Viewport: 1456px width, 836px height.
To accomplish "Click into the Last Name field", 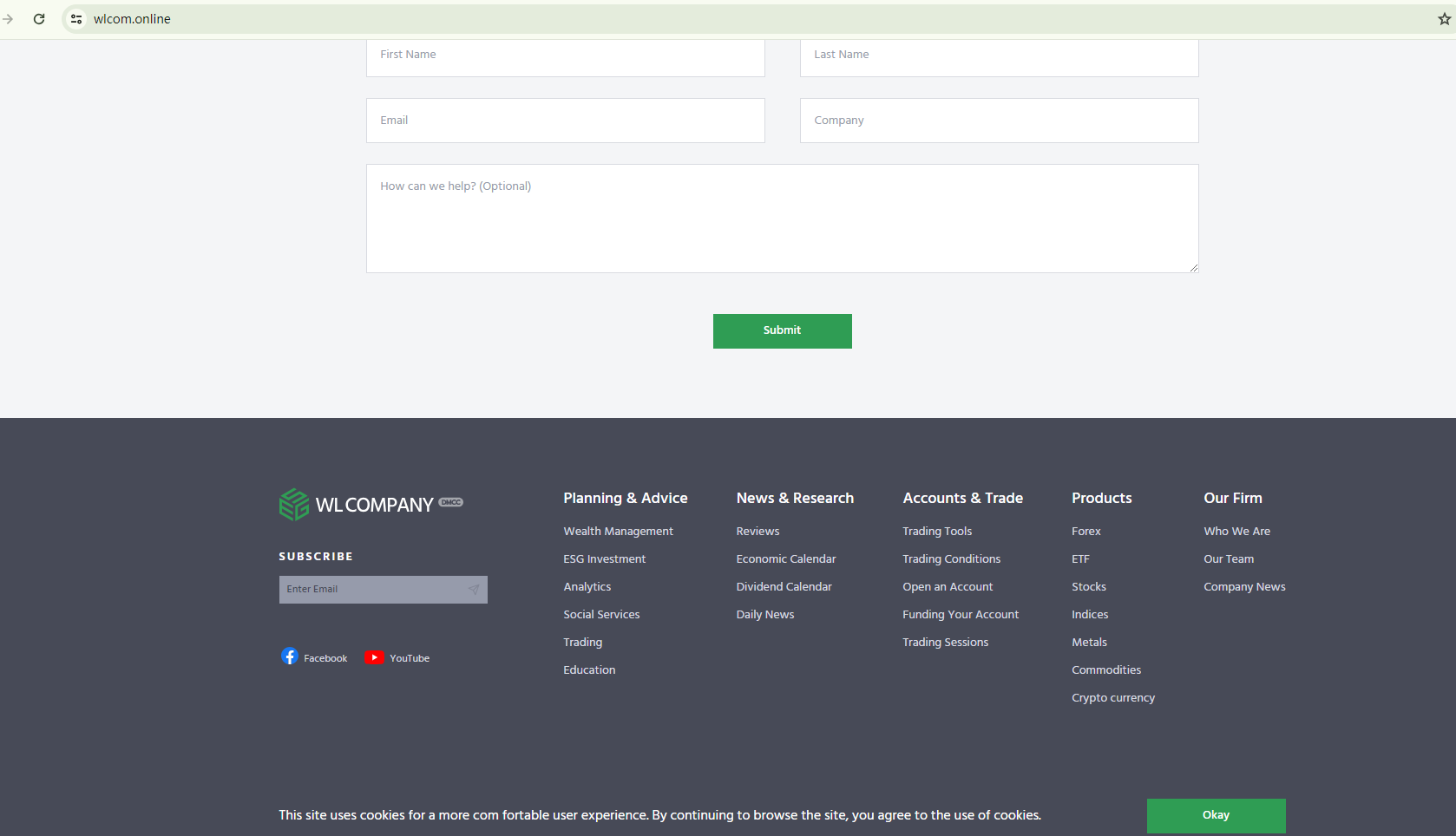I will pyautogui.click(x=999, y=56).
